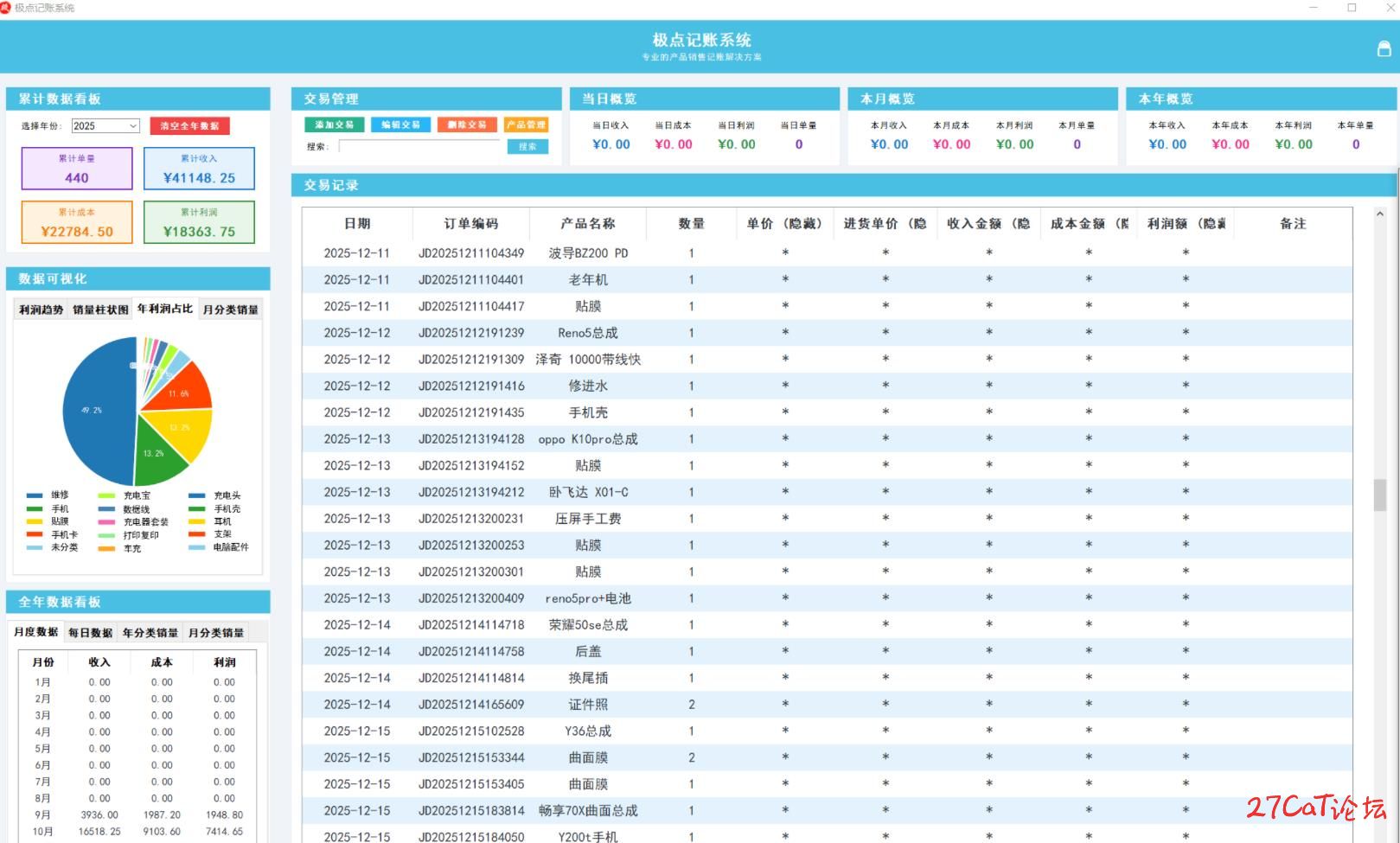Sort by the 日期 column header
Screen dimensions: 1400x843
point(357,224)
